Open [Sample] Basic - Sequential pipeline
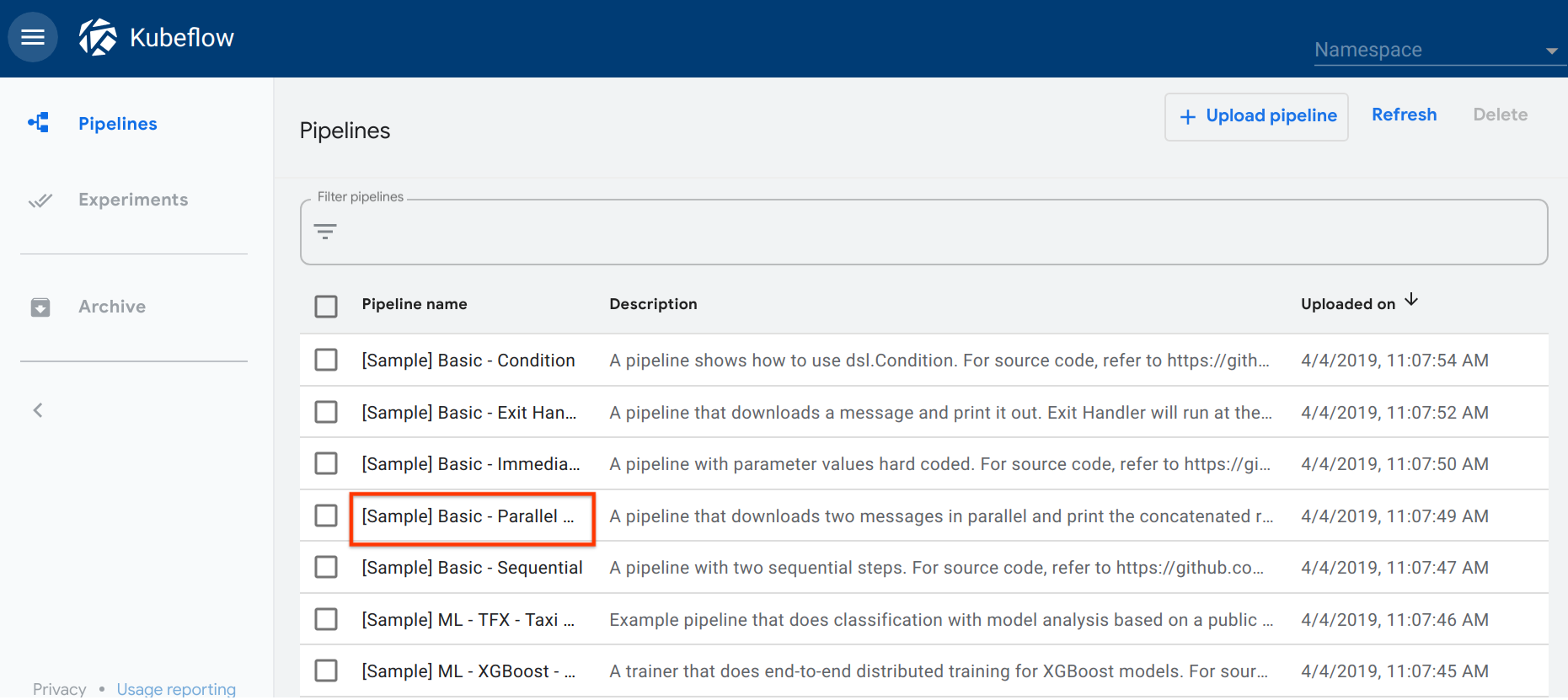Viewport: 1568px width, 700px height. tap(472, 568)
